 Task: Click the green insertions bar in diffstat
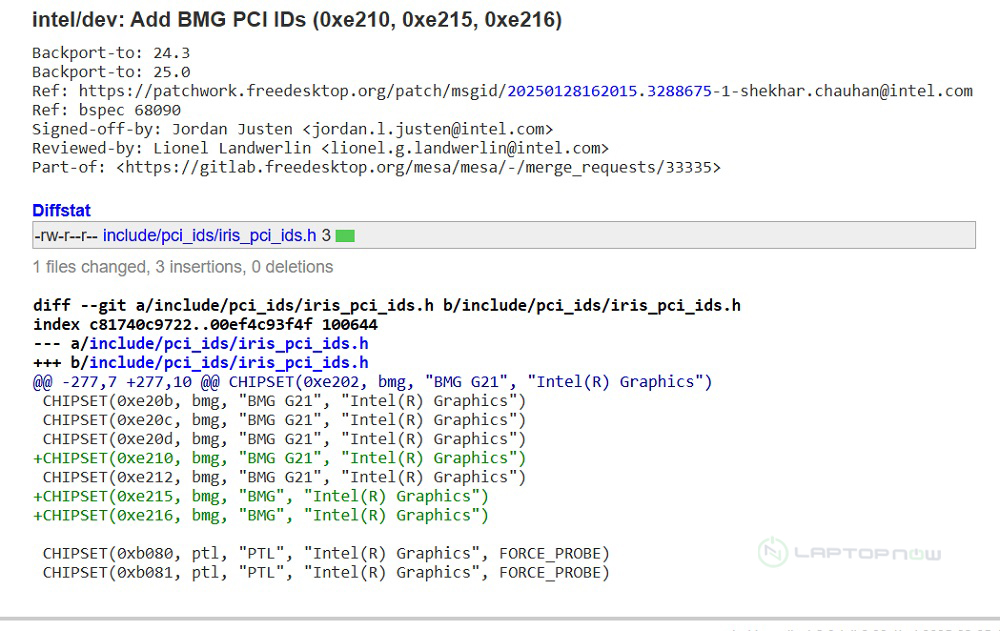345,236
